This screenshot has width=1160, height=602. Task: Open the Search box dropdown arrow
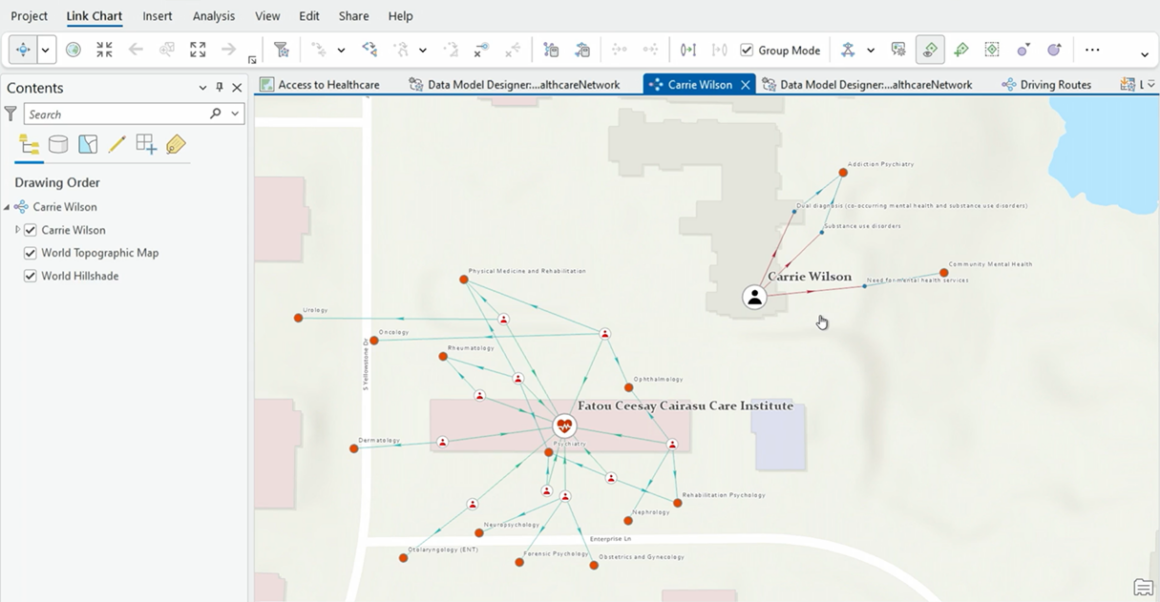tap(235, 114)
